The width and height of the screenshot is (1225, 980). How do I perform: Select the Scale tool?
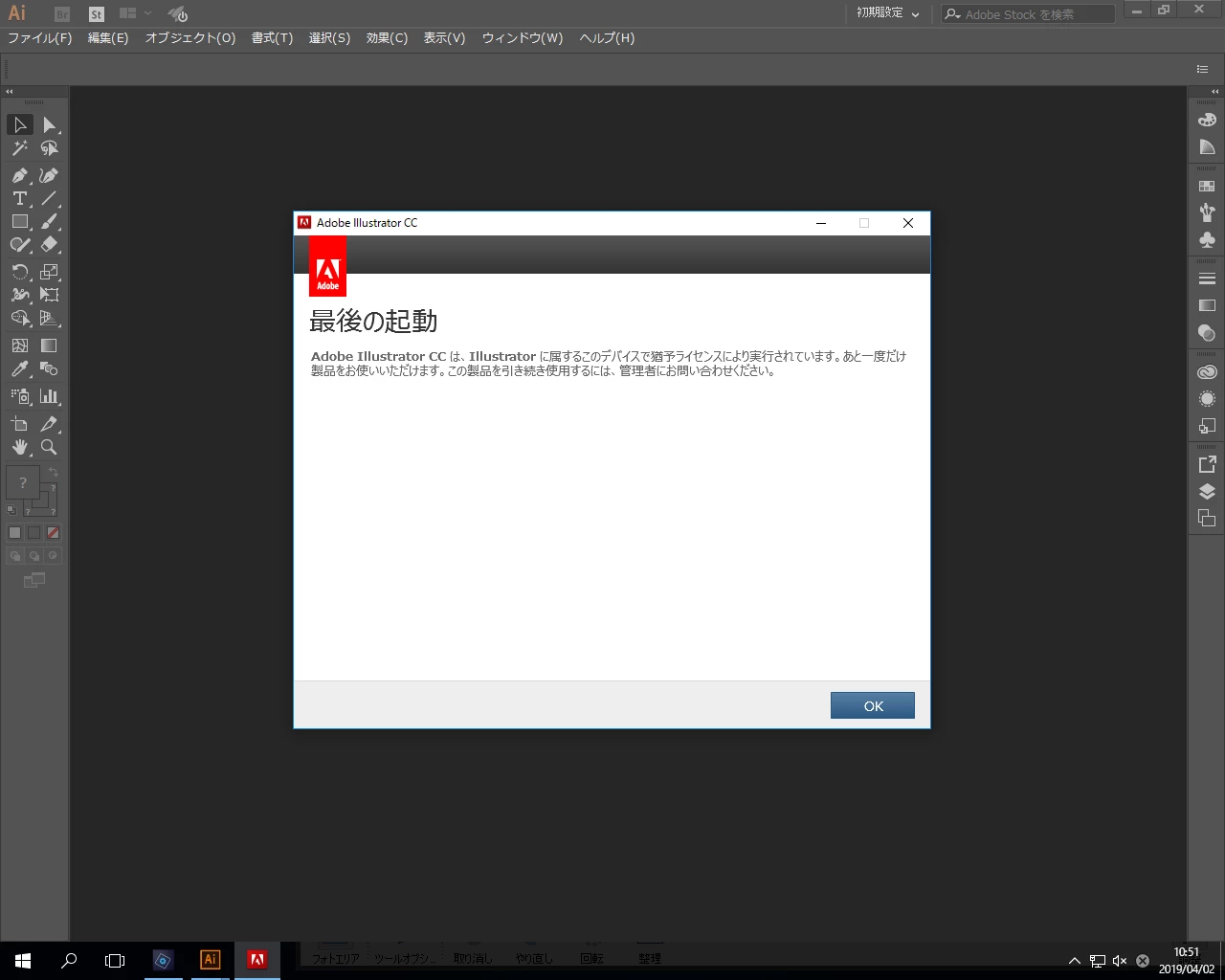pyautogui.click(x=50, y=273)
